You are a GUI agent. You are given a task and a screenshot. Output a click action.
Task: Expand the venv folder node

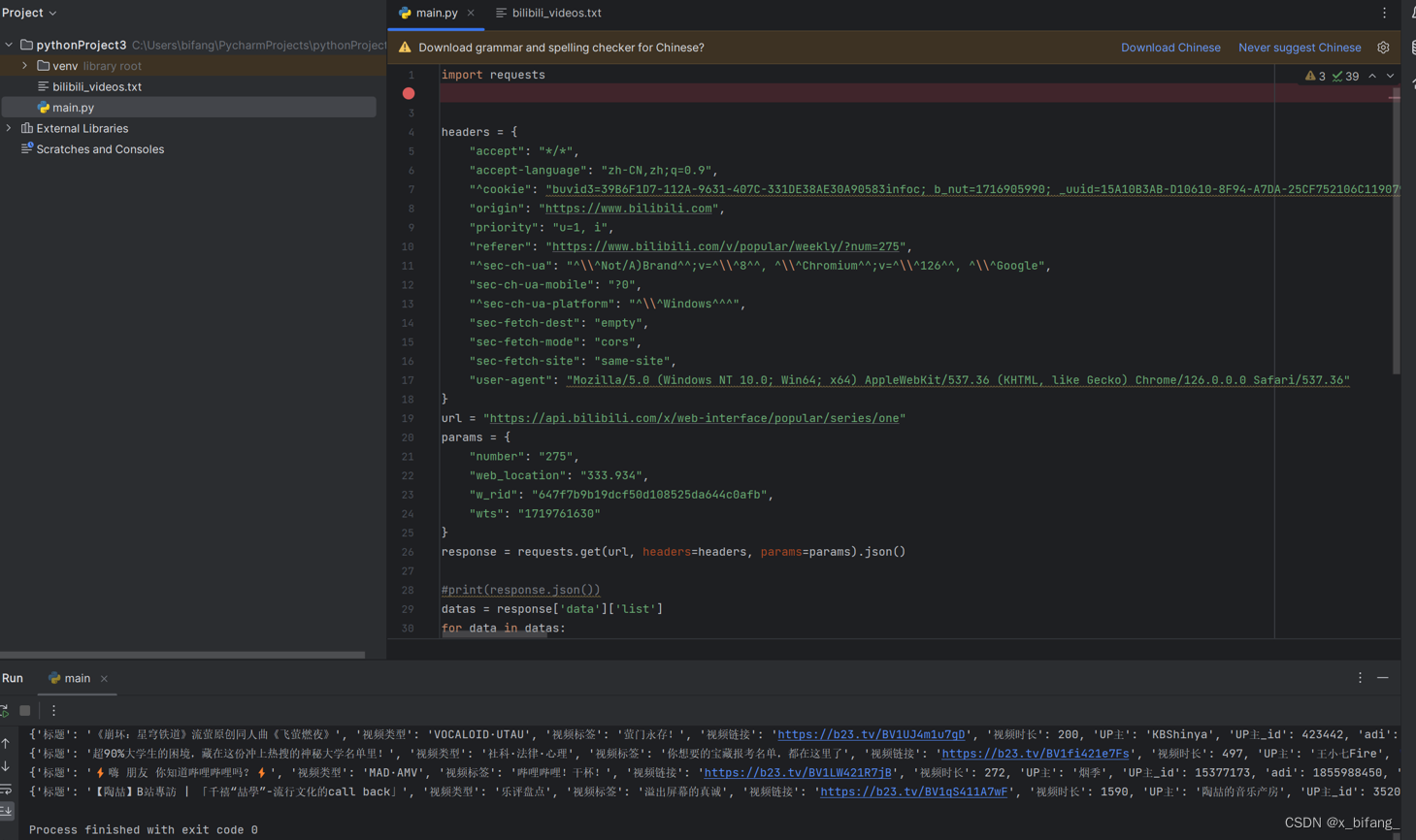(x=25, y=66)
